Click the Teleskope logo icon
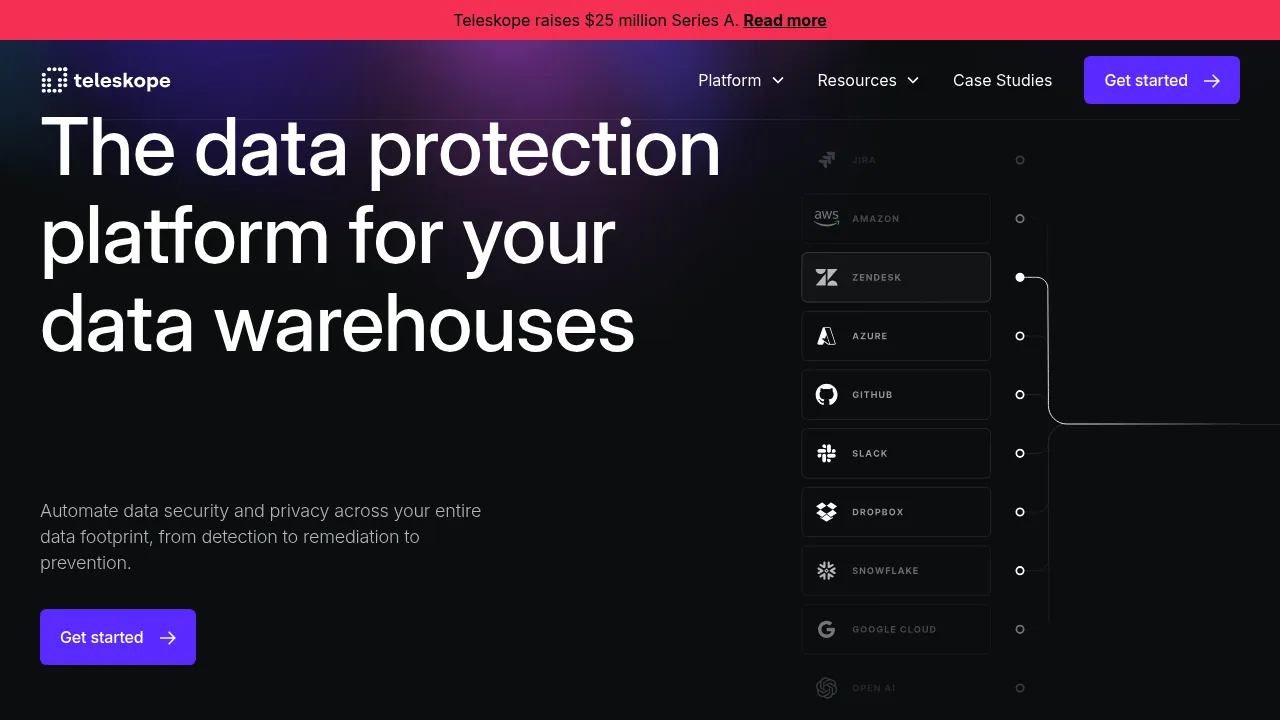Viewport: 1280px width, 720px height. click(54, 80)
